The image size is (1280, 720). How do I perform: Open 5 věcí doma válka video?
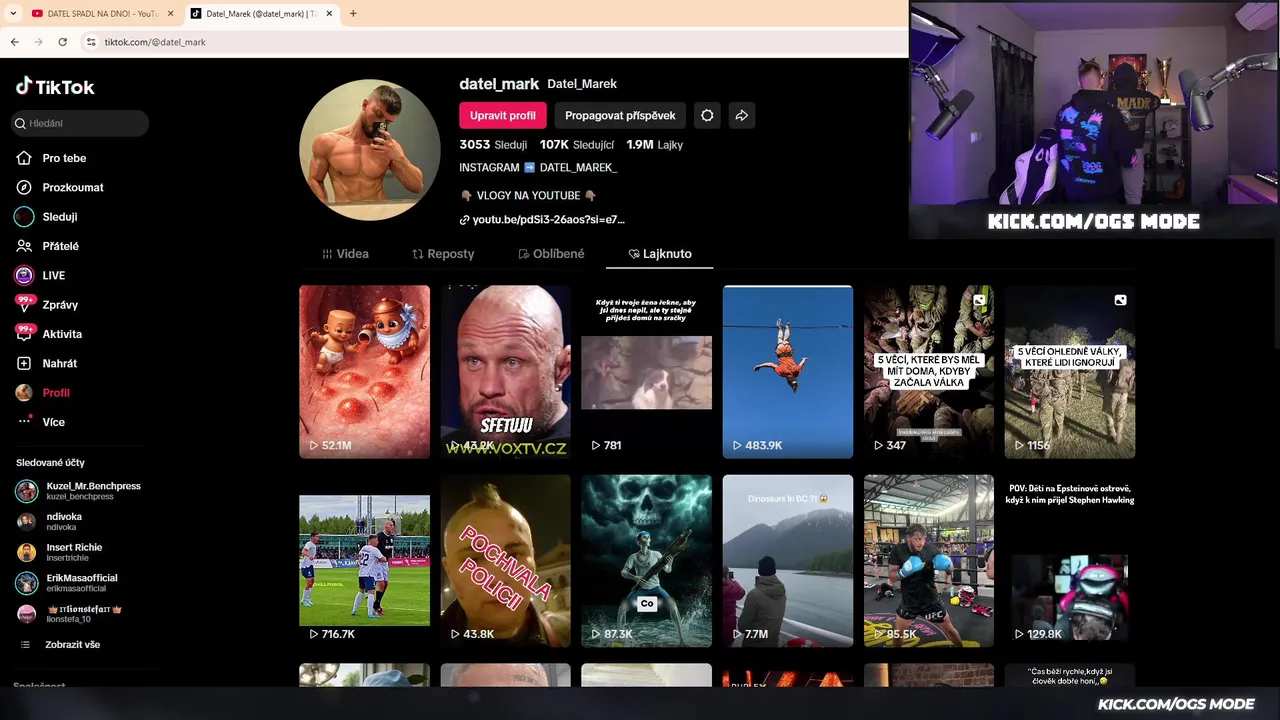(929, 372)
